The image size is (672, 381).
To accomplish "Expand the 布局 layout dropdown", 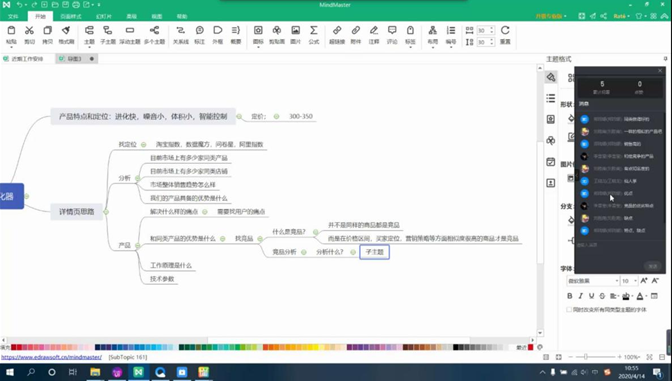I will [432, 35].
